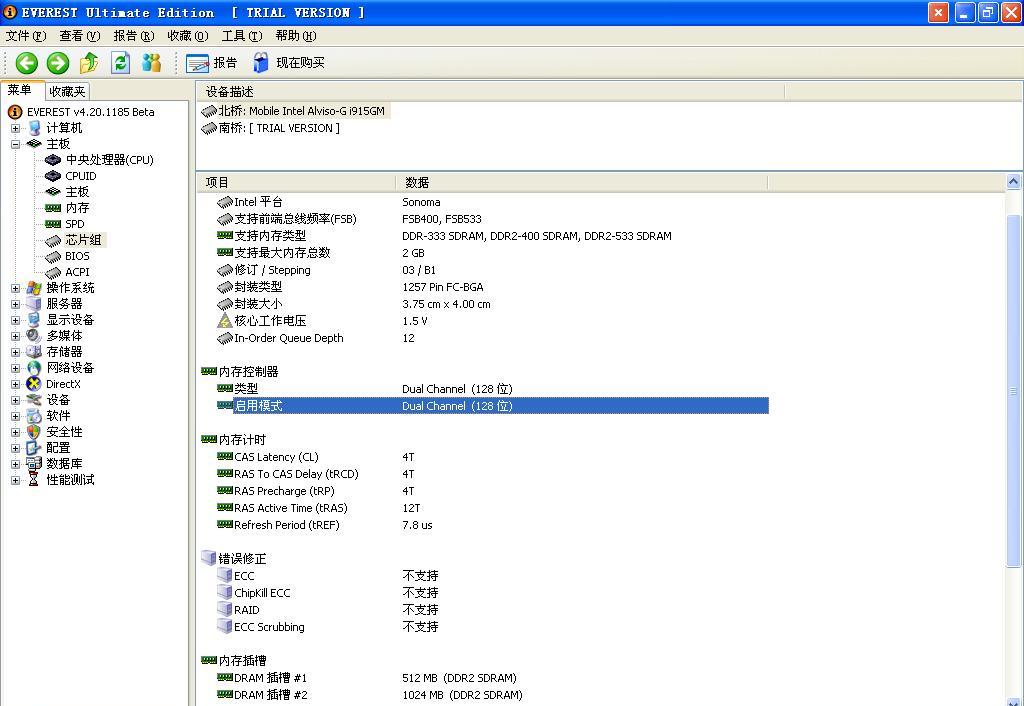Open the 收藏(O) menu
Viewport: 1024px width, 706px height.
click(188, 36)
